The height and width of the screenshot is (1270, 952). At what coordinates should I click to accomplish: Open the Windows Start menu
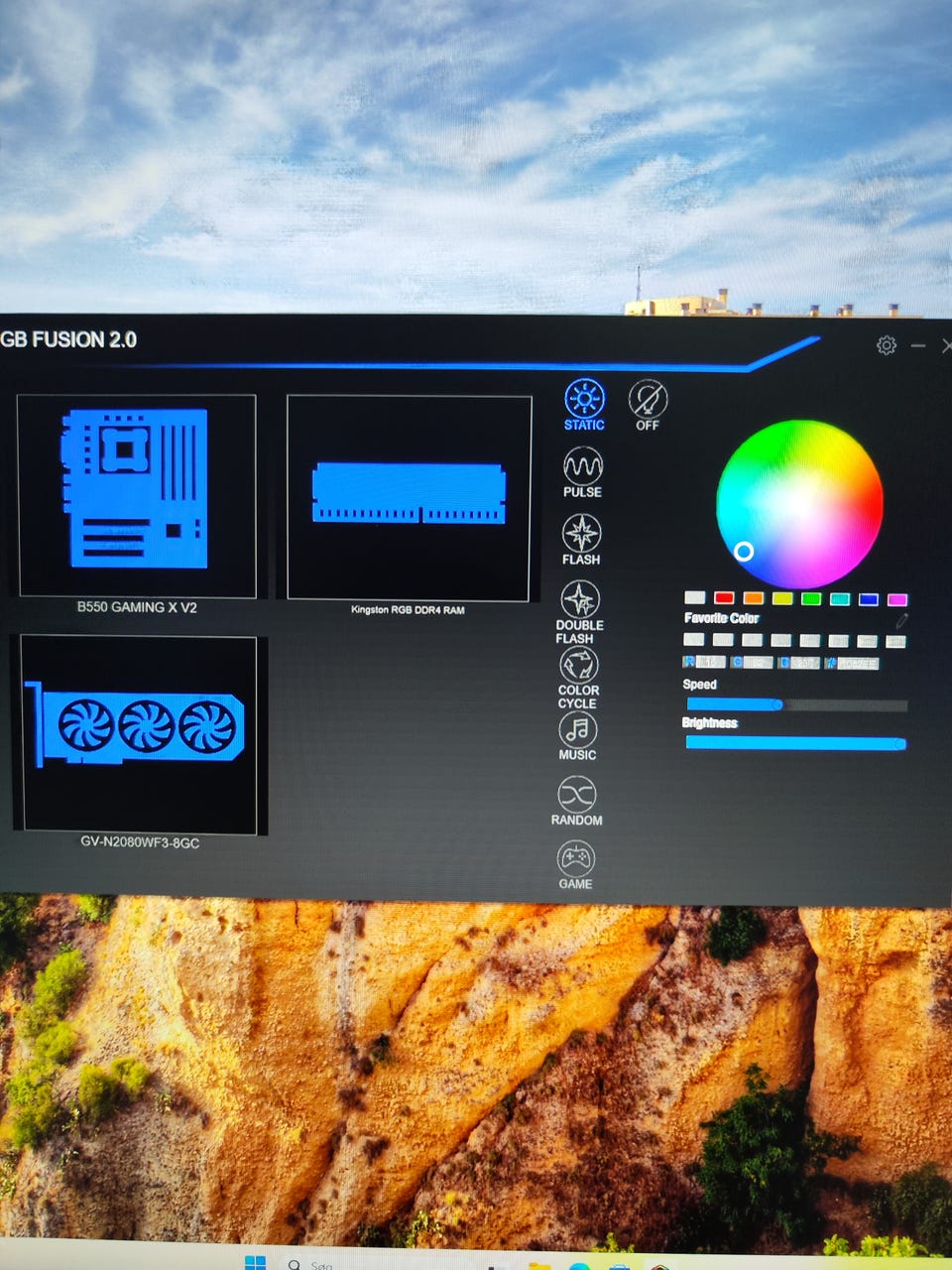tap(255, 1262)
